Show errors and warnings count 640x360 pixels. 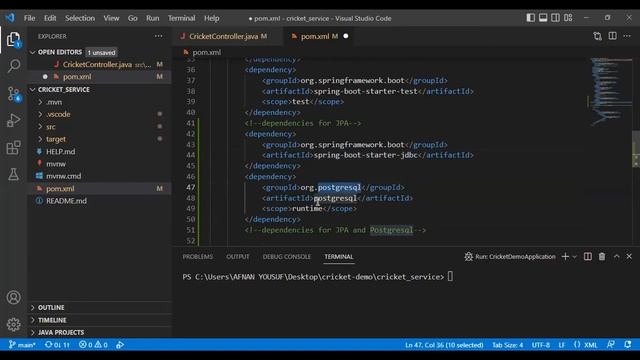point(93,345)
